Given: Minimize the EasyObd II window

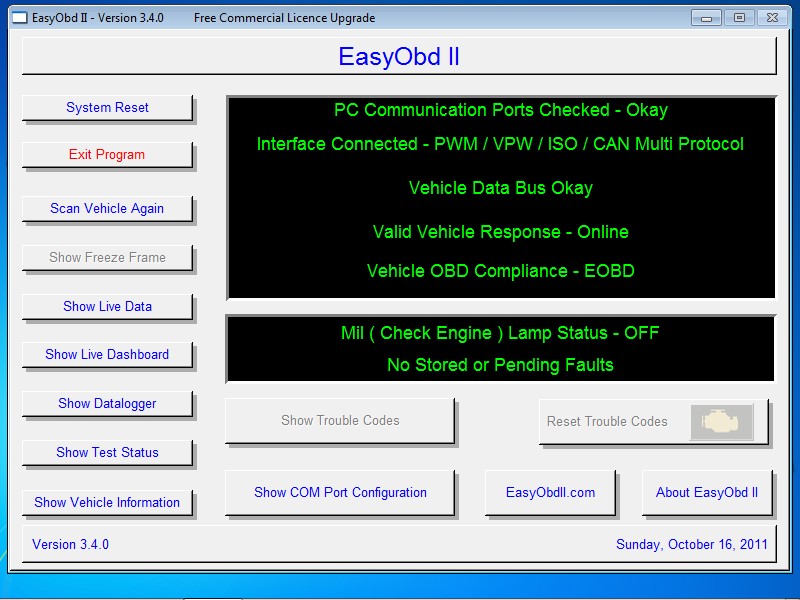Looking at the screenshot, I should point(706,18).
